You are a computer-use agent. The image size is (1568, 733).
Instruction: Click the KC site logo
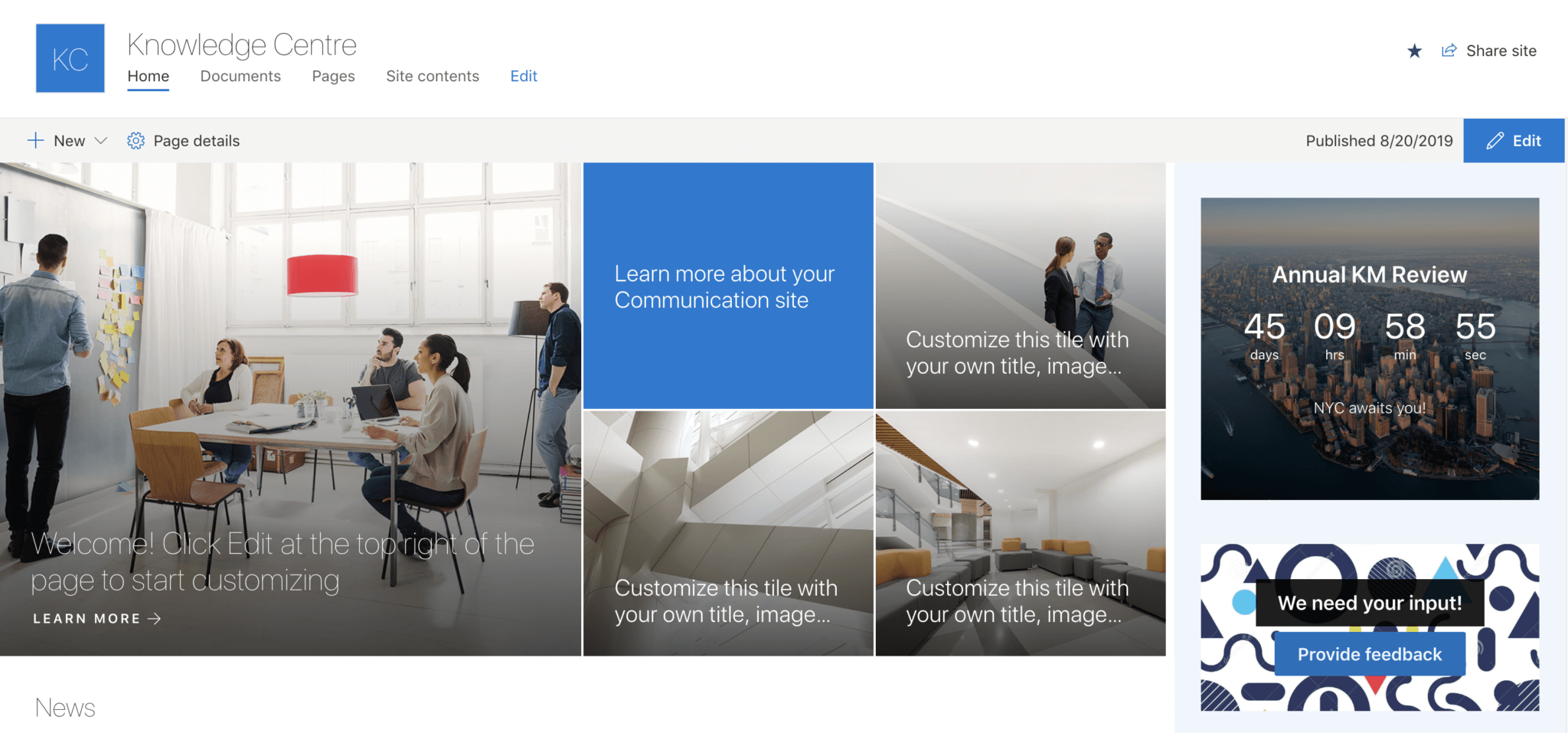point(70,58)
